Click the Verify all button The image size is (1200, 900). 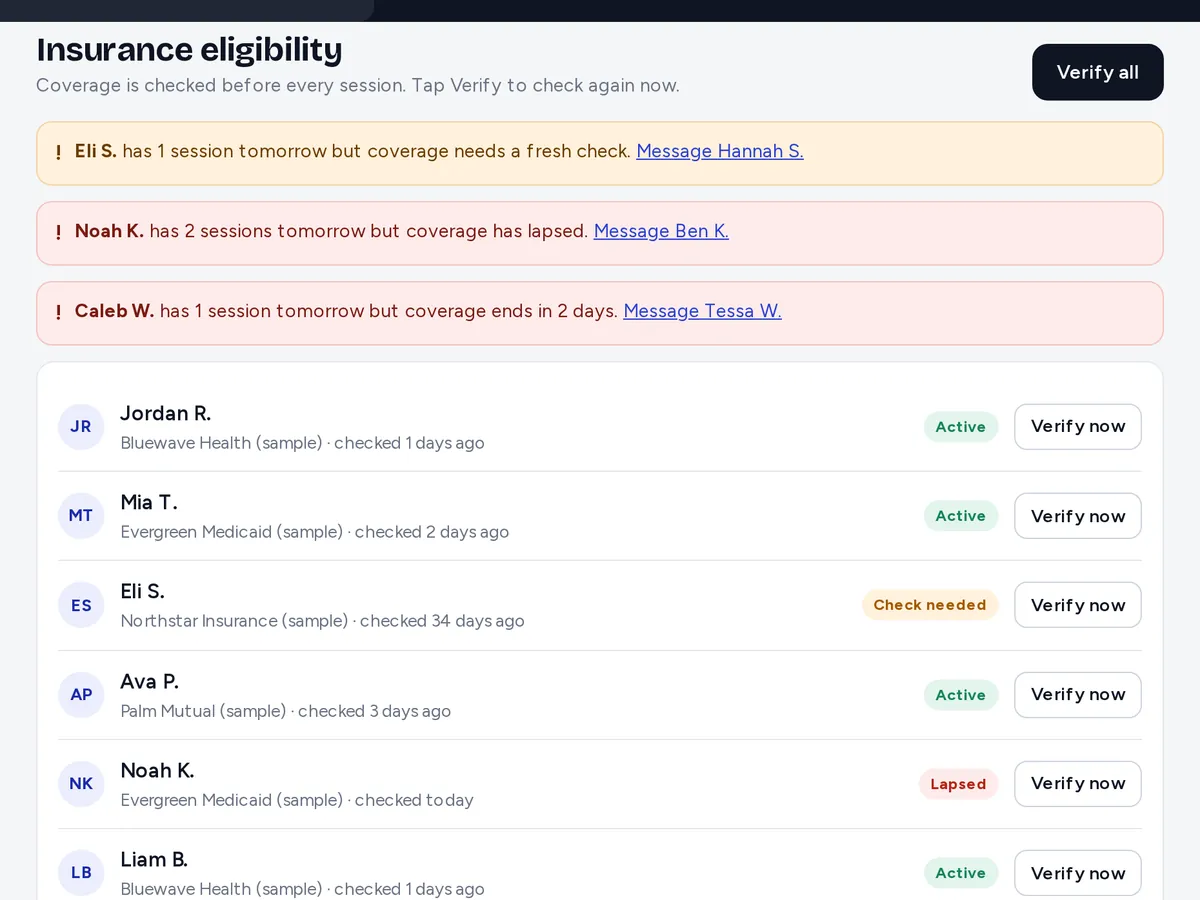[1097, 72]
